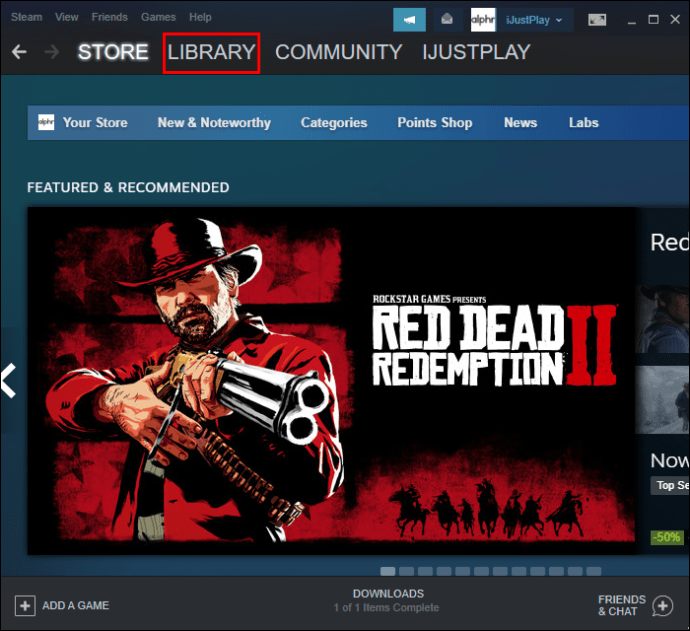Open the Games menu

click(158, 17)
